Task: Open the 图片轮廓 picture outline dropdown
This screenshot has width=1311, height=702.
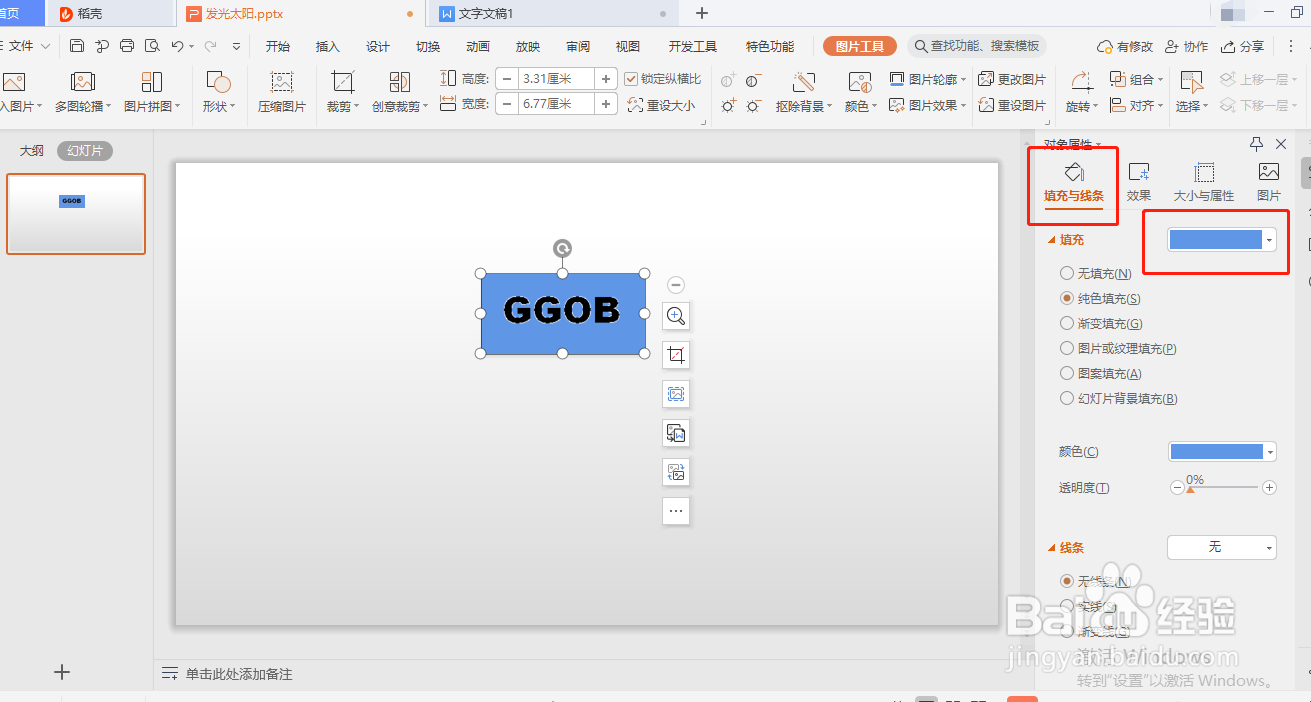Action: coord(928,79)
